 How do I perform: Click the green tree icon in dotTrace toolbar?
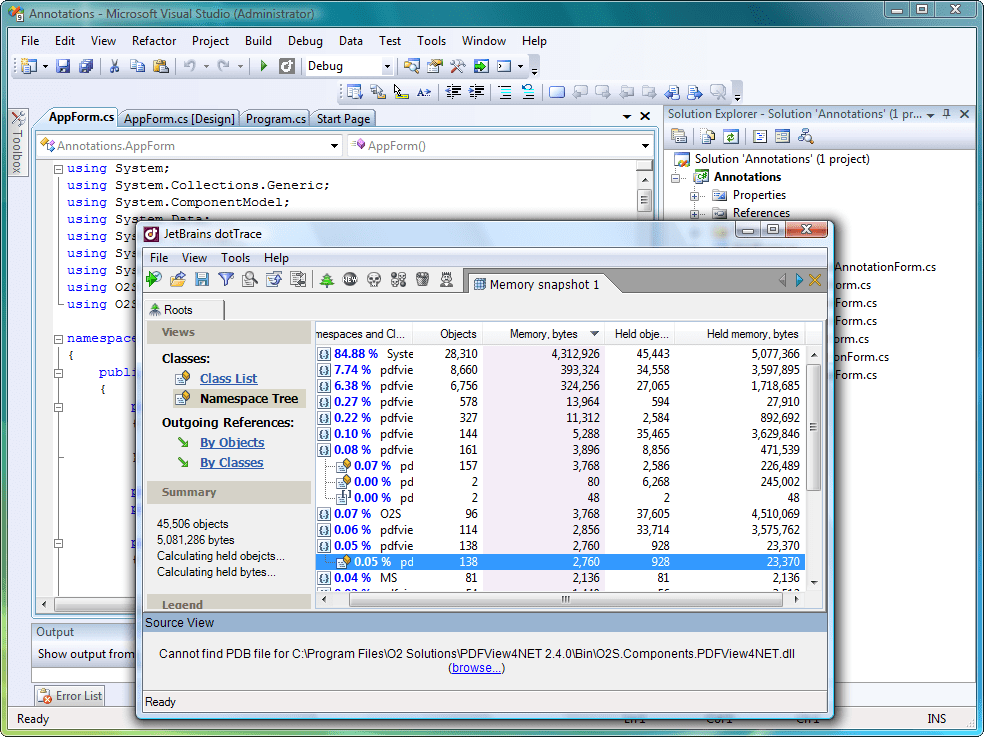(x=327, y=280)
